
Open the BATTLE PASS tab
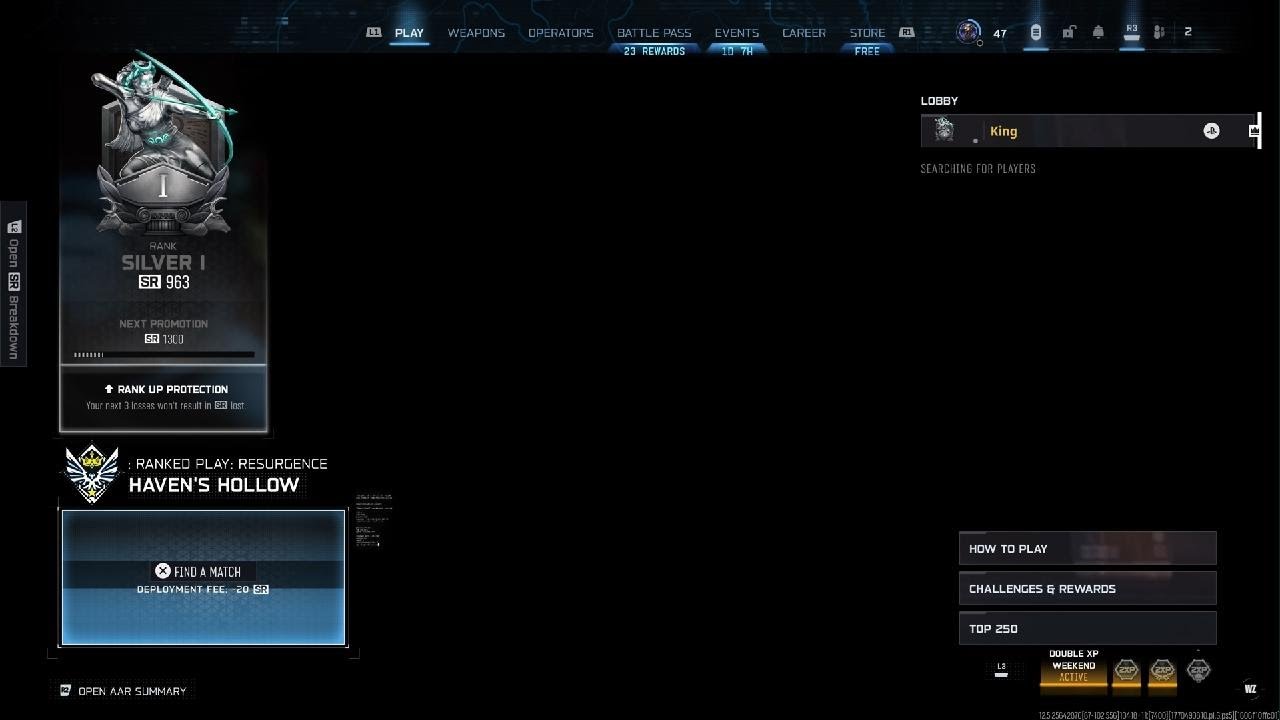654,33
